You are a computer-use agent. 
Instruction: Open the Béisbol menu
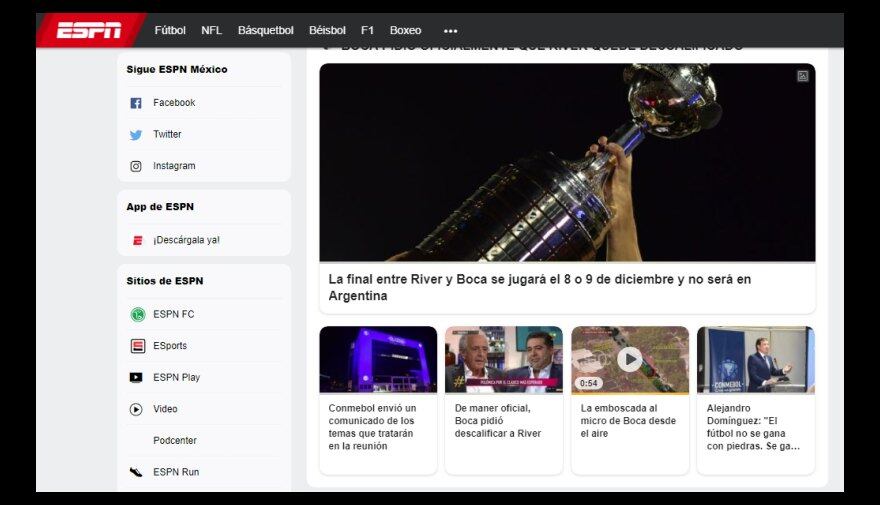coord(327,30)
